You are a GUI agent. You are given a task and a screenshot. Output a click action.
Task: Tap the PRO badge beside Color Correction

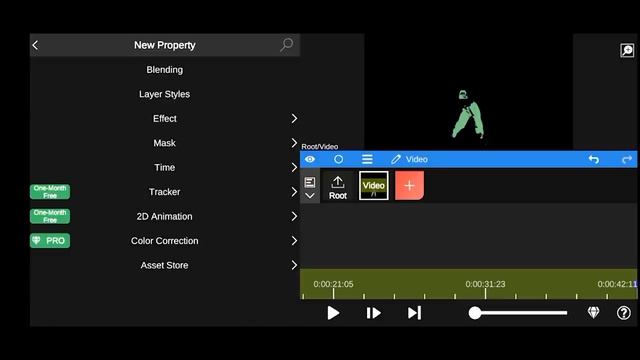[50, 241]
